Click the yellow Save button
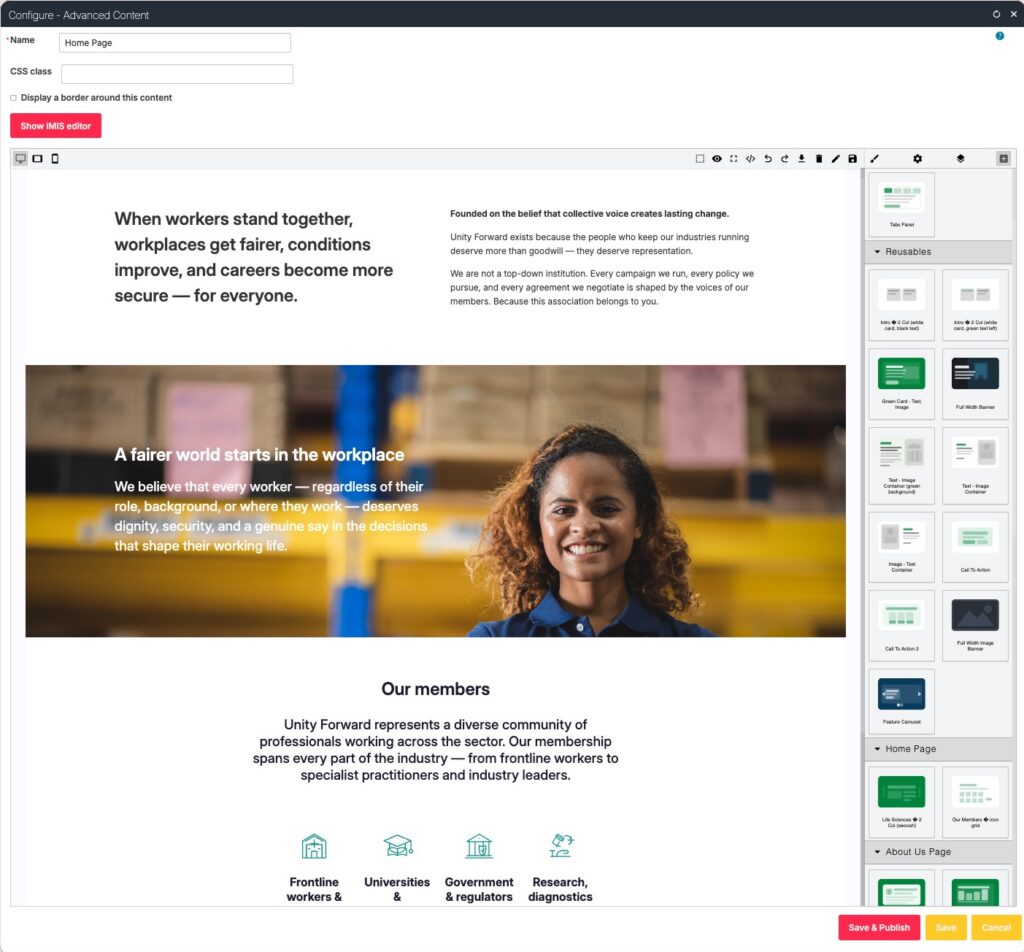This screenshot has height=952, width=1024. 946,927
